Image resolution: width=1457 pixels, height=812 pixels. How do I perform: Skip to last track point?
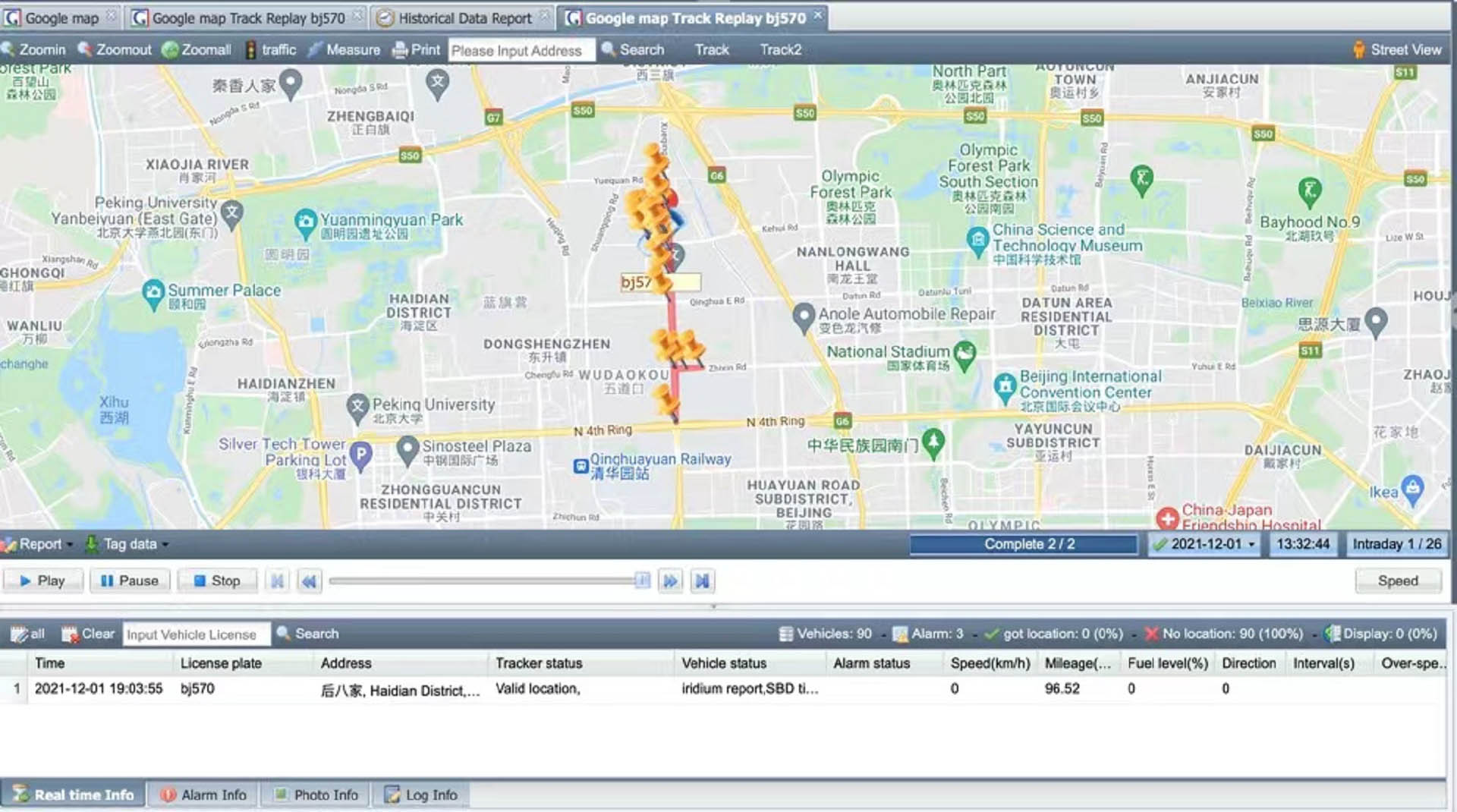702,581
